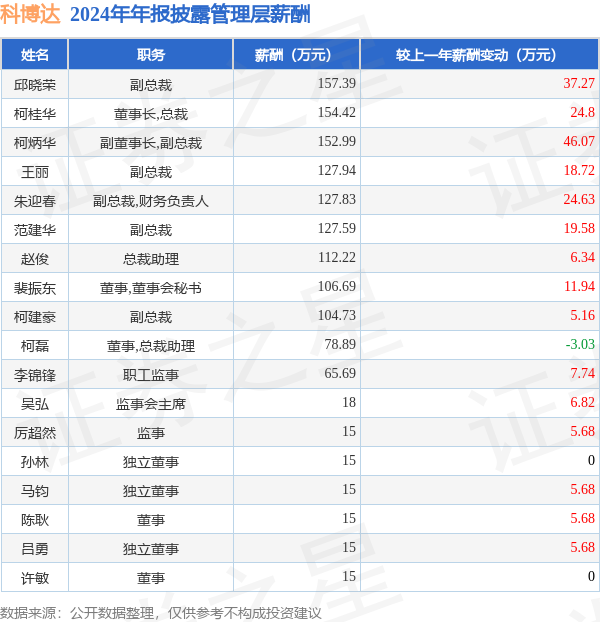
Task: Click the change value 6.82
Action: coord(583,402)
